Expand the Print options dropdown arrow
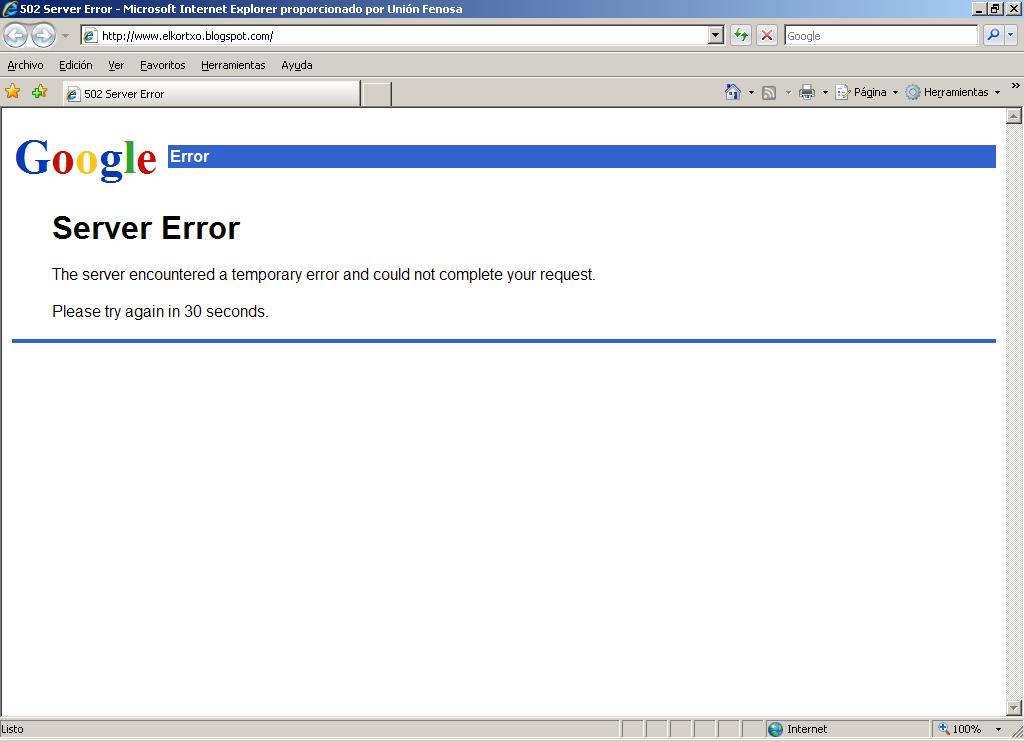This screenshot has height=742, width=1024. coord(825,92)
